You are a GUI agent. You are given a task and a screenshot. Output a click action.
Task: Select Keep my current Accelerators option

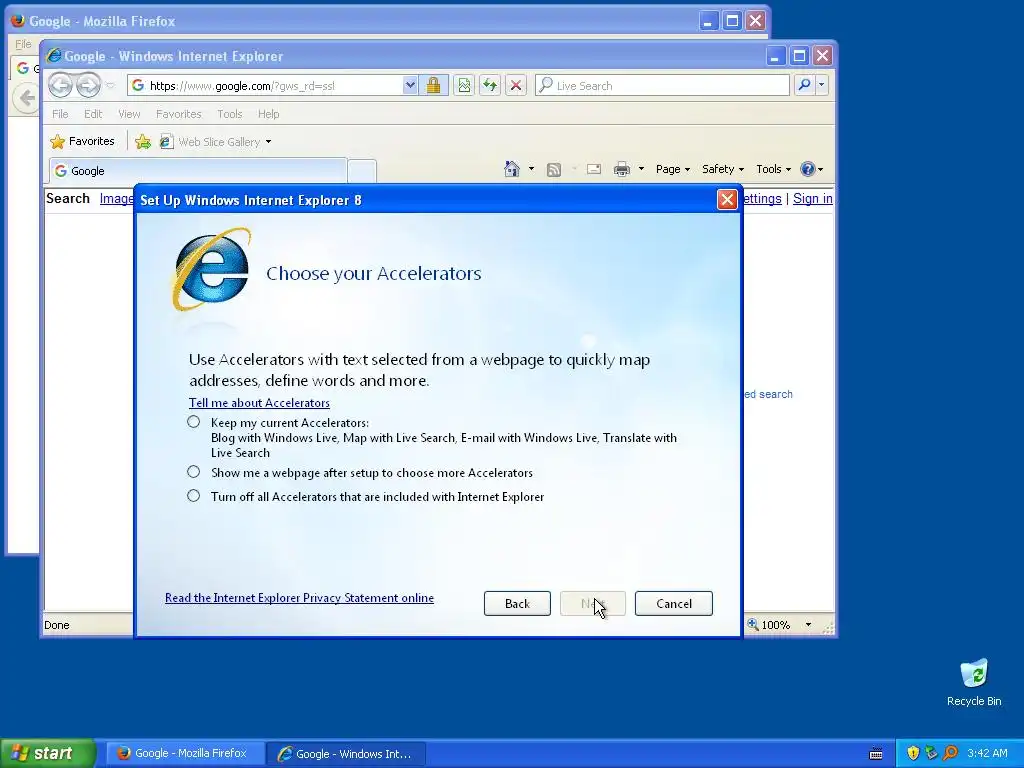click(193, 422)
